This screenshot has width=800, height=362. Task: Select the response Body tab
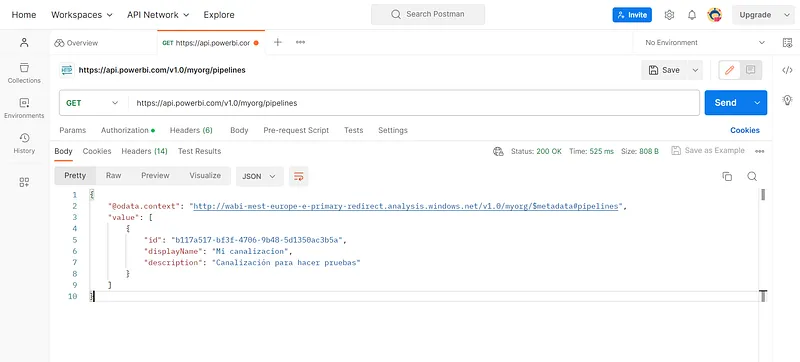(x=63, y=151)
